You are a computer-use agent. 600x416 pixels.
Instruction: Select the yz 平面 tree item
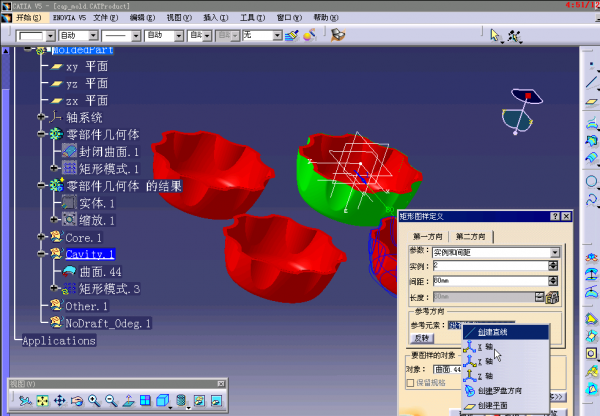pos(79,83)
